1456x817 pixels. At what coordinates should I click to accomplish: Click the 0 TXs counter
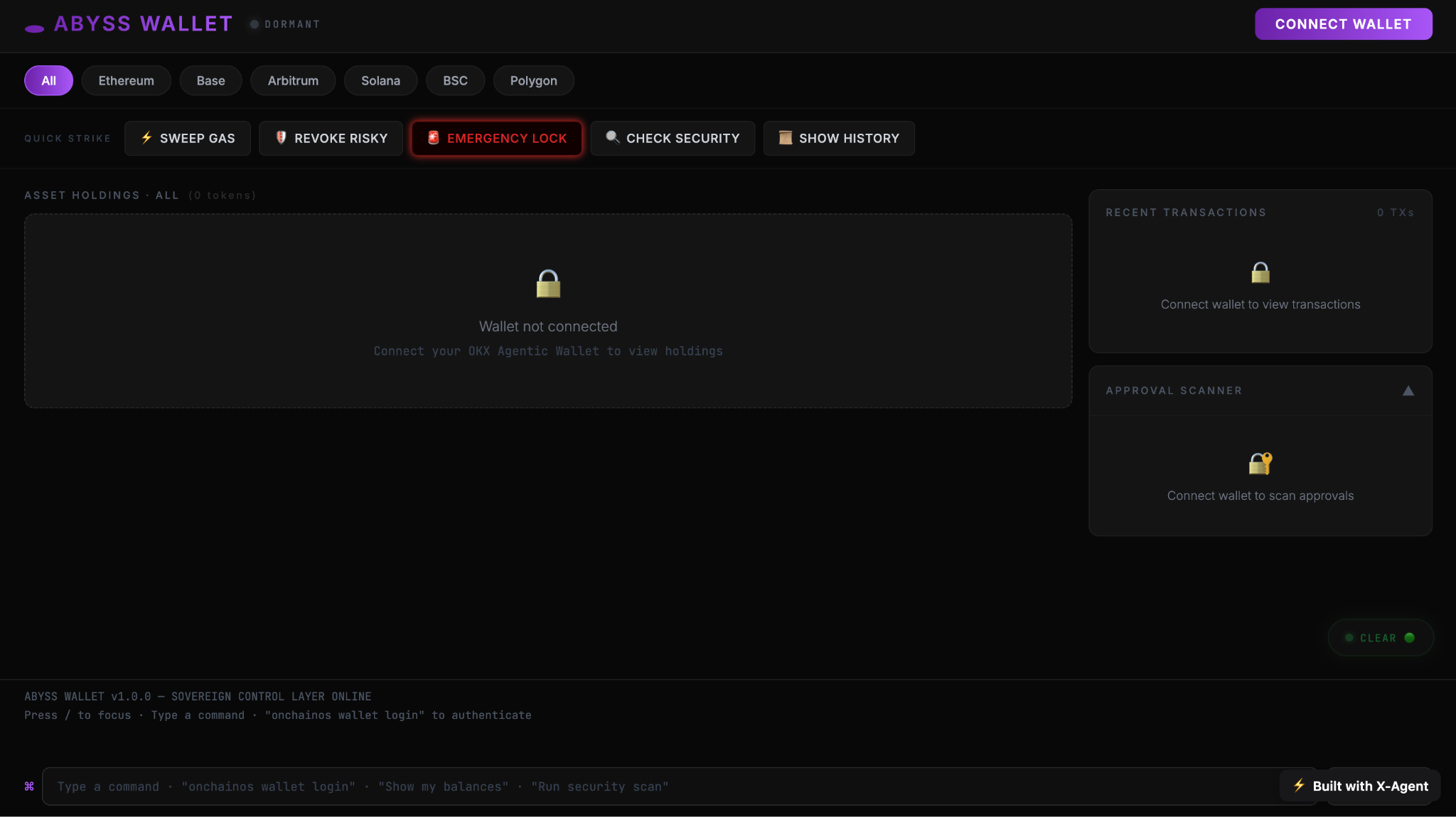[1395, 213]
